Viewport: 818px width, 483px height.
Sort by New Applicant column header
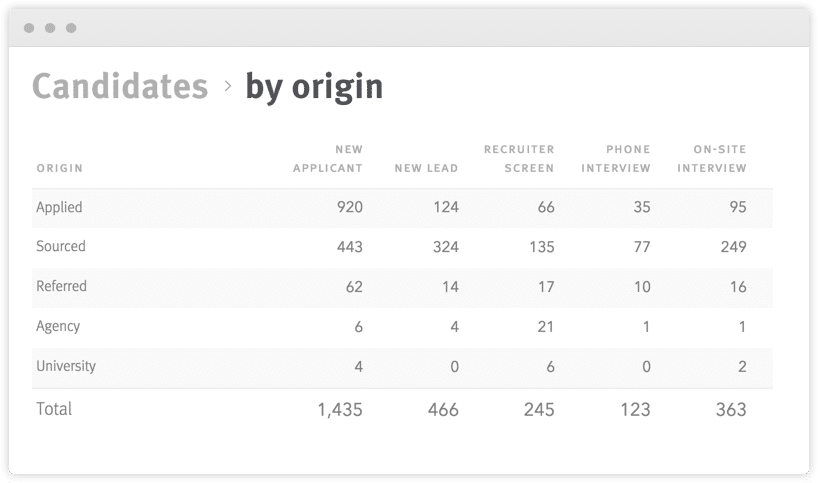328,159
